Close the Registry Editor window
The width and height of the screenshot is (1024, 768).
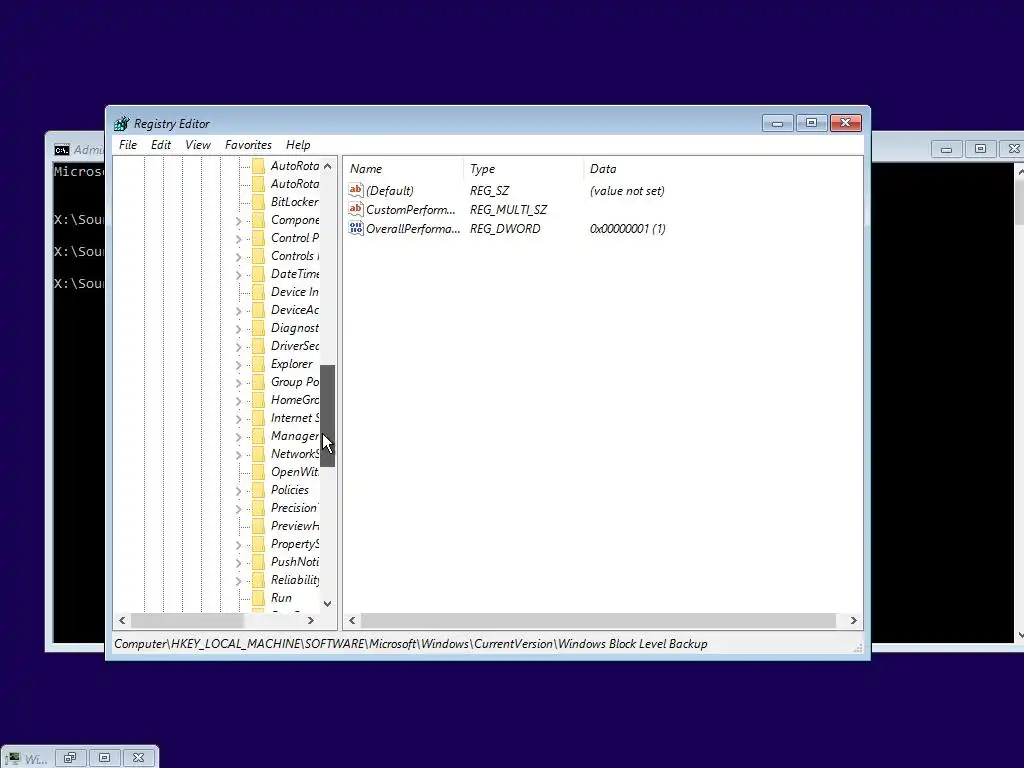(x=846, y=123)
